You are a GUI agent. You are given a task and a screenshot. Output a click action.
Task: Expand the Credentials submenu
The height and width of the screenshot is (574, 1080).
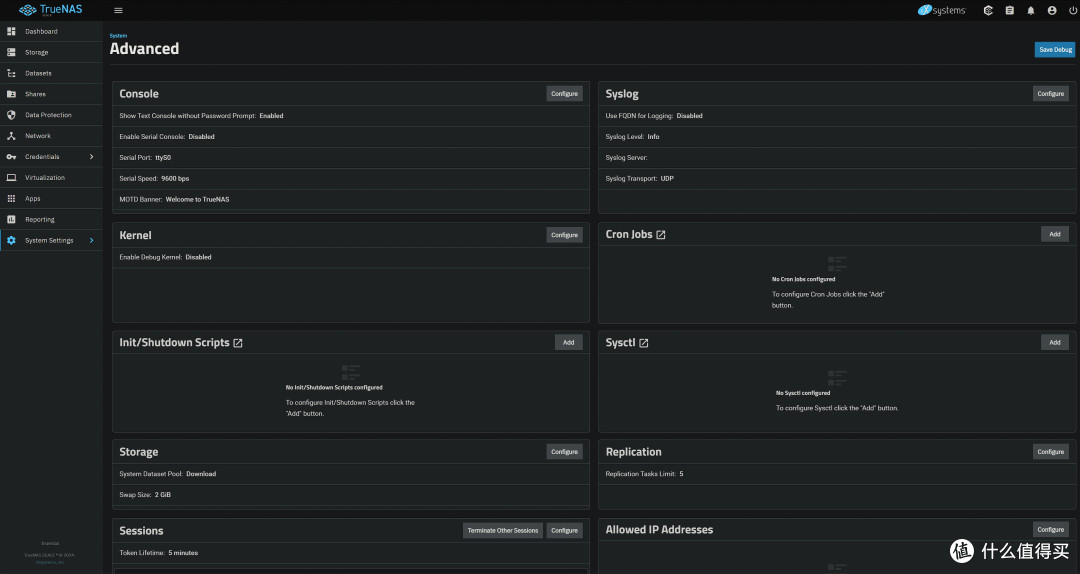[91, 157]
